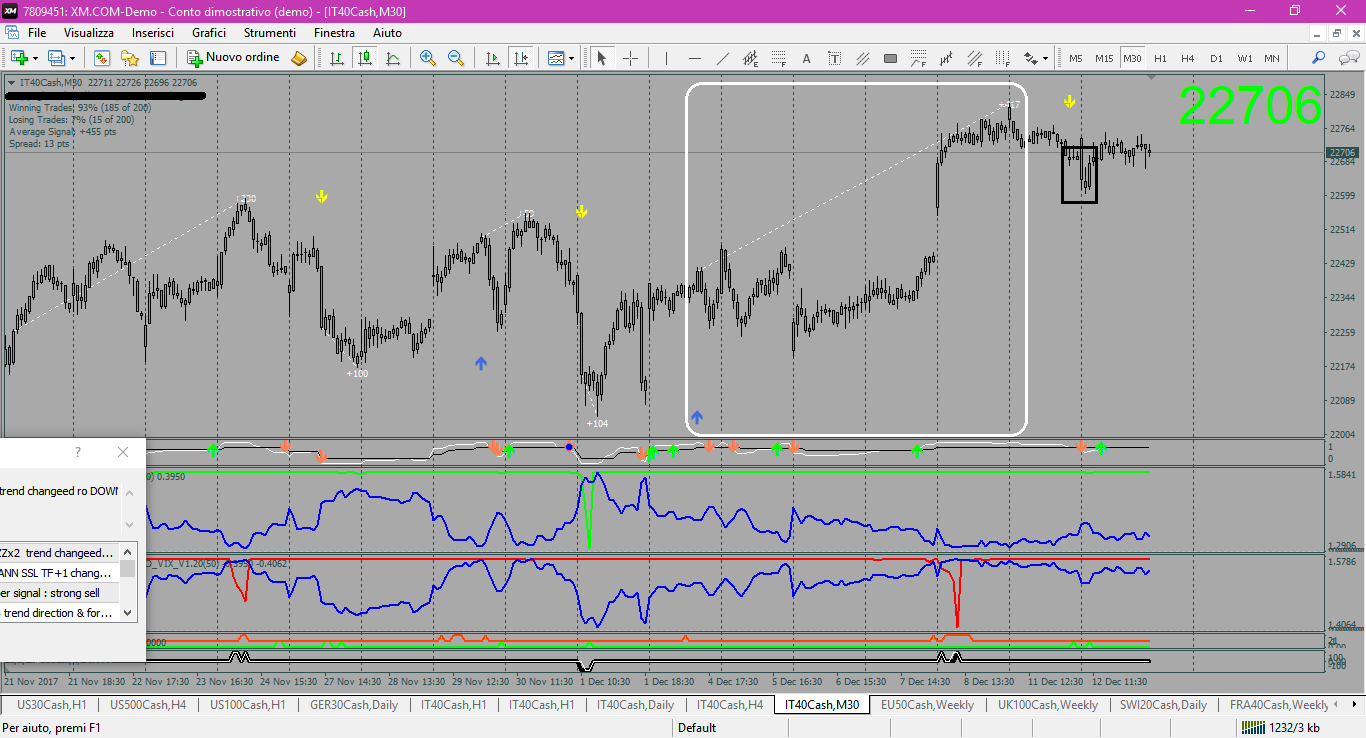Switch to GER30Cash,Daily chart tab
The height and width of the screenshot is (738, 1366).
[x=354, y=705]
